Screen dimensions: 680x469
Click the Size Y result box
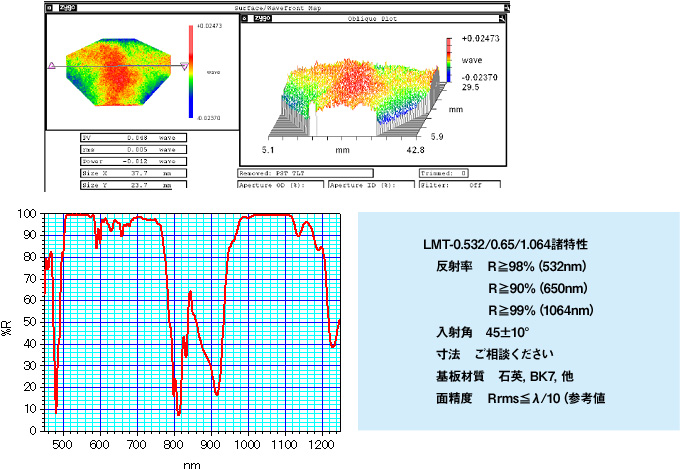pos(132,184)
